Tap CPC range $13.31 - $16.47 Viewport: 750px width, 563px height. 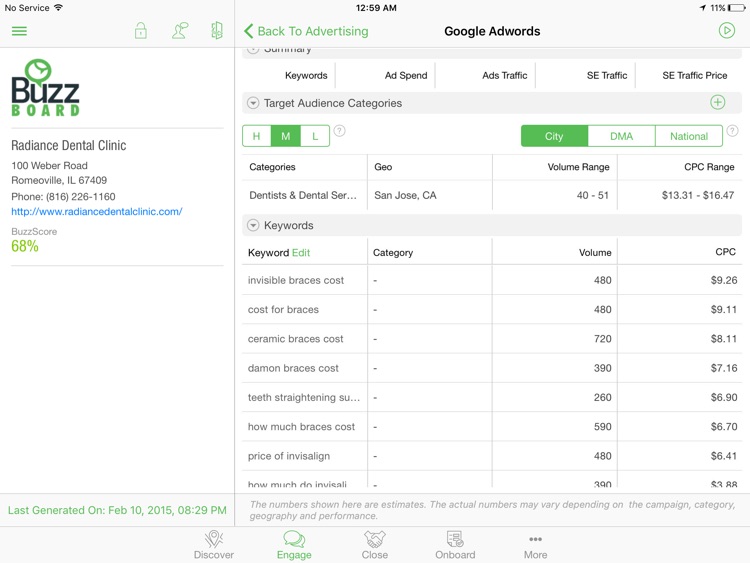pyautogui.click(x=698, y=195)
